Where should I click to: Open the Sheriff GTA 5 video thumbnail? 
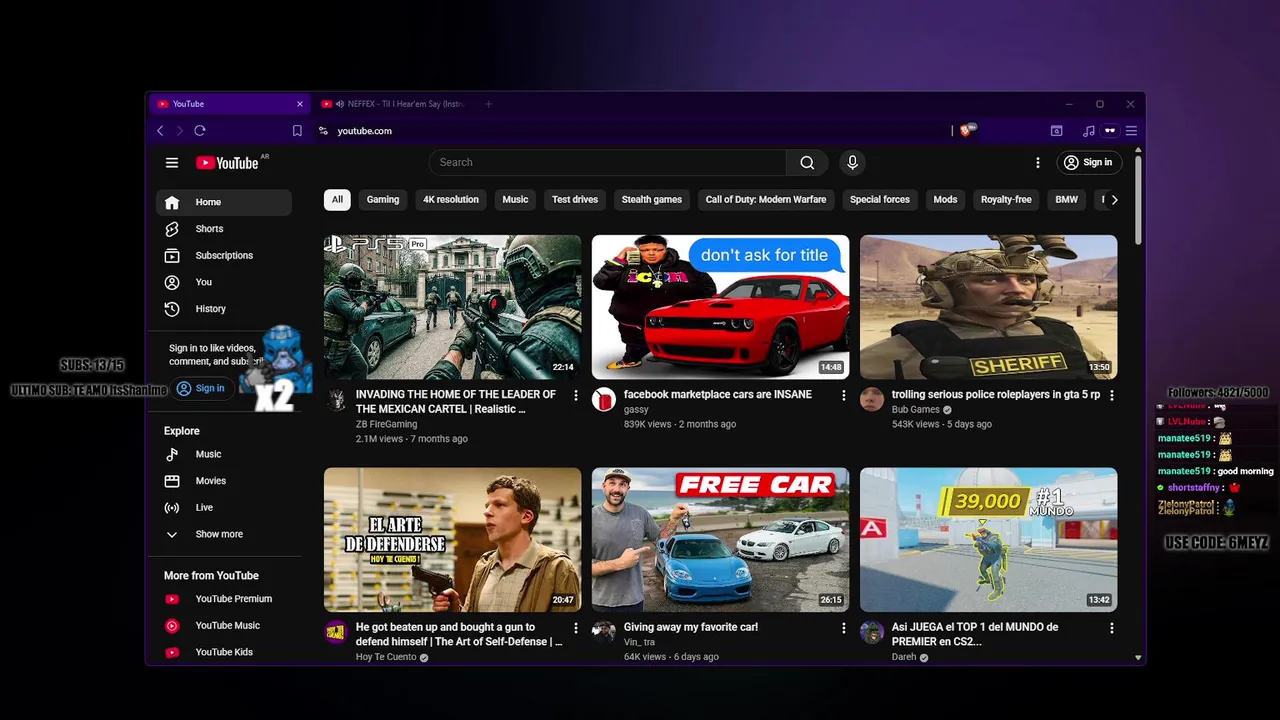pyautogui.click(x=988, y=307)
